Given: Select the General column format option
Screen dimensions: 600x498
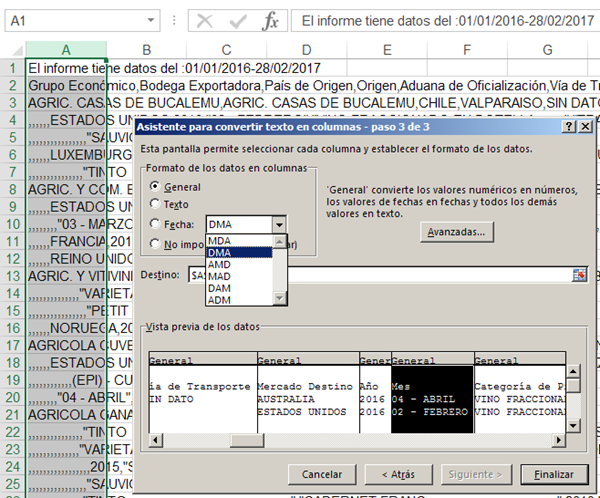Looking at the screenshot, I should click(154, 187).
